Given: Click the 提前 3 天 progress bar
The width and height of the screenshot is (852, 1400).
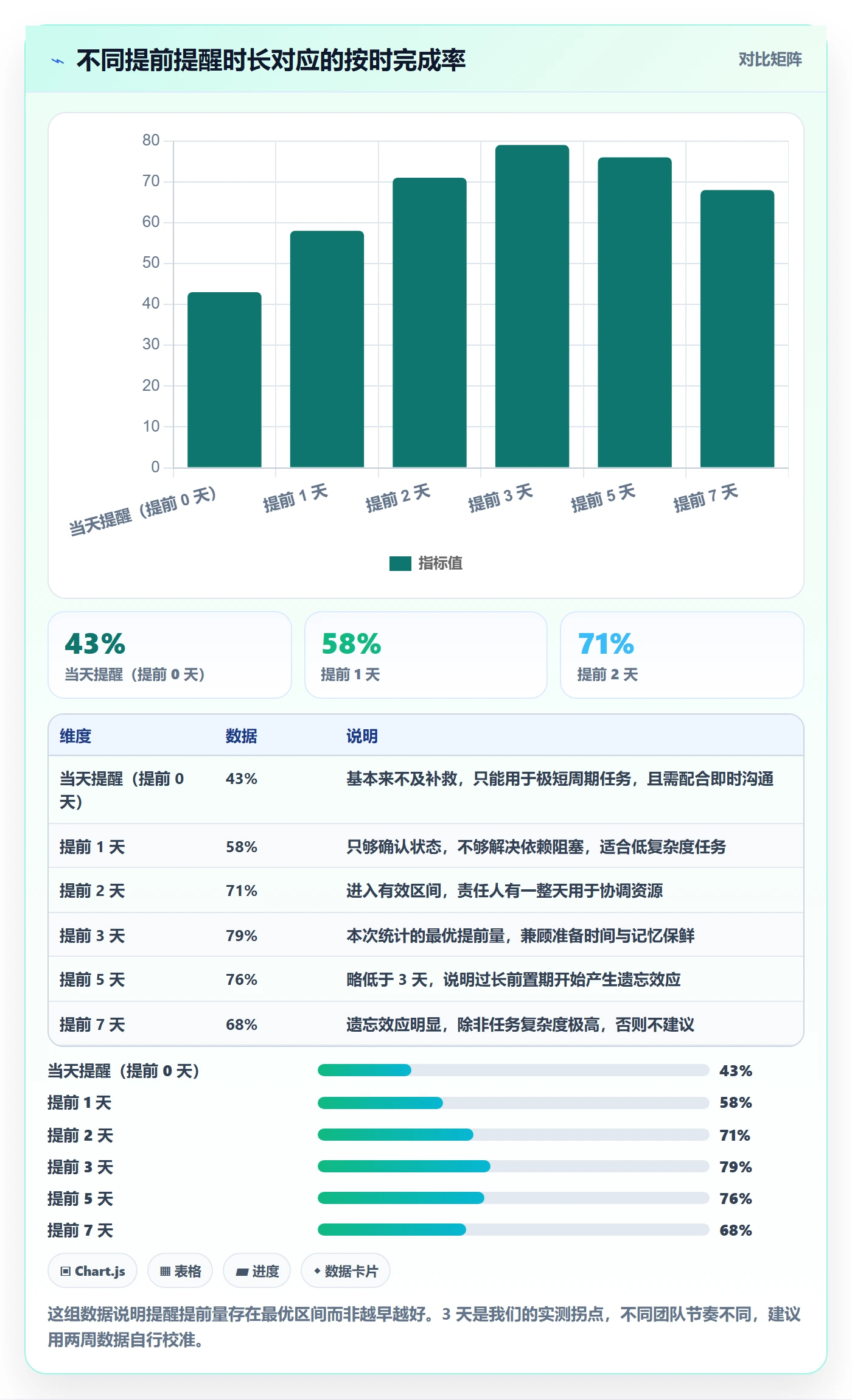Looking at the screenshot, I should pyautogui.click(x=513, y=1166).
